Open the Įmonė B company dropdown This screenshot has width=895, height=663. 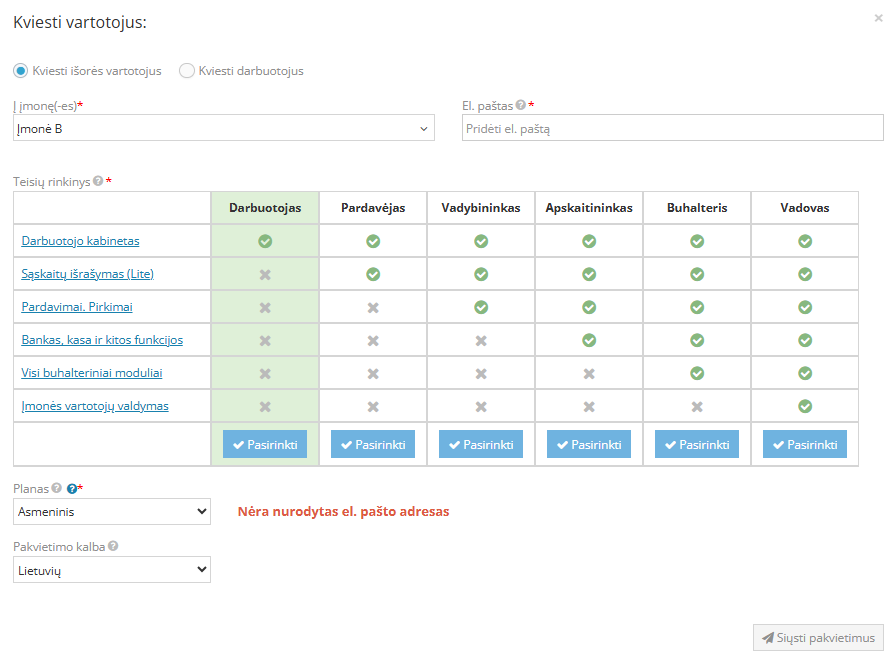click(224, 128)
